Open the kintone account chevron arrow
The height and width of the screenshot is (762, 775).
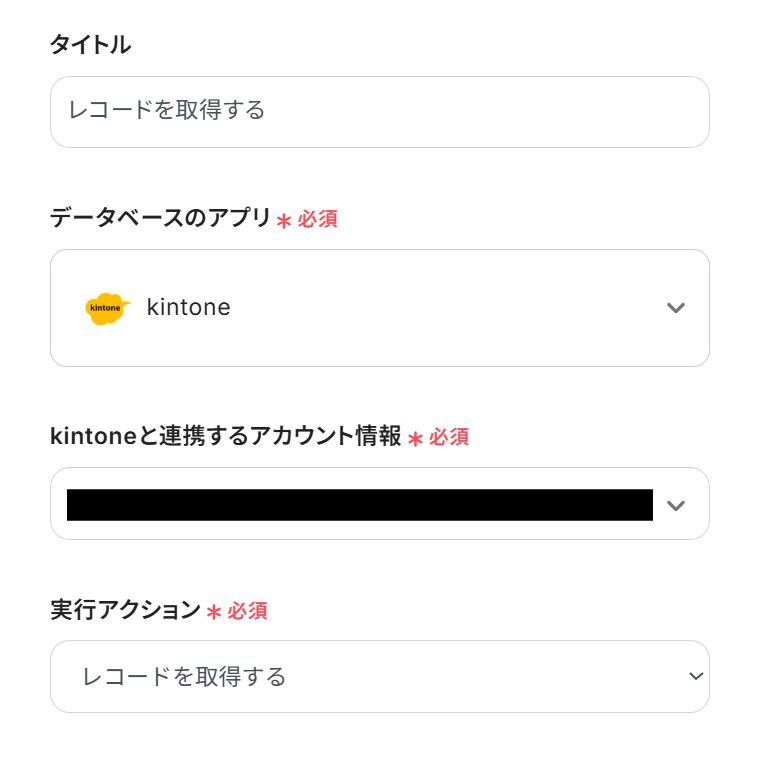676,505
